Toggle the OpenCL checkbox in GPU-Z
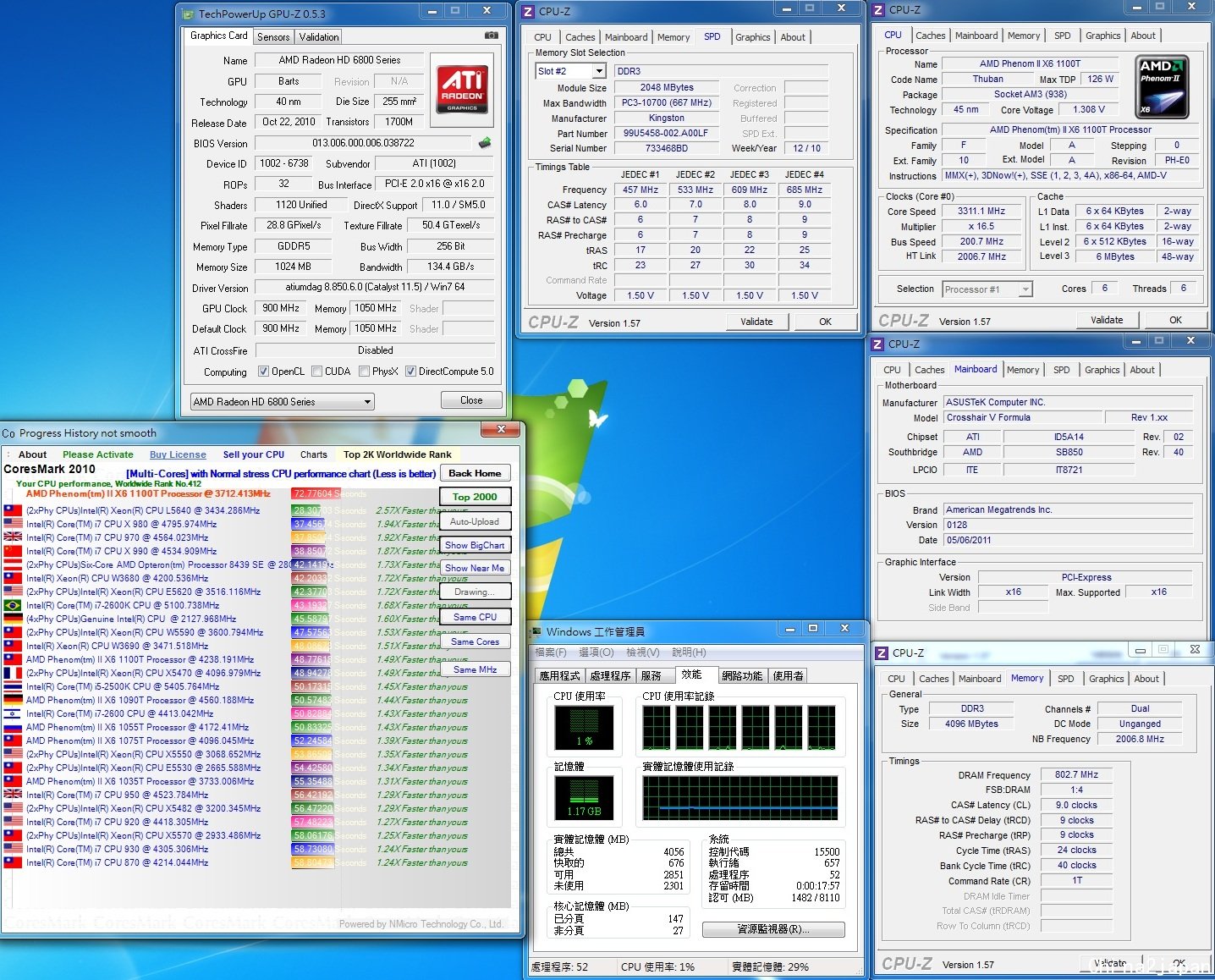Image resolution: width=1215 pixels, height=980 pixels. [x=263, y=371]
